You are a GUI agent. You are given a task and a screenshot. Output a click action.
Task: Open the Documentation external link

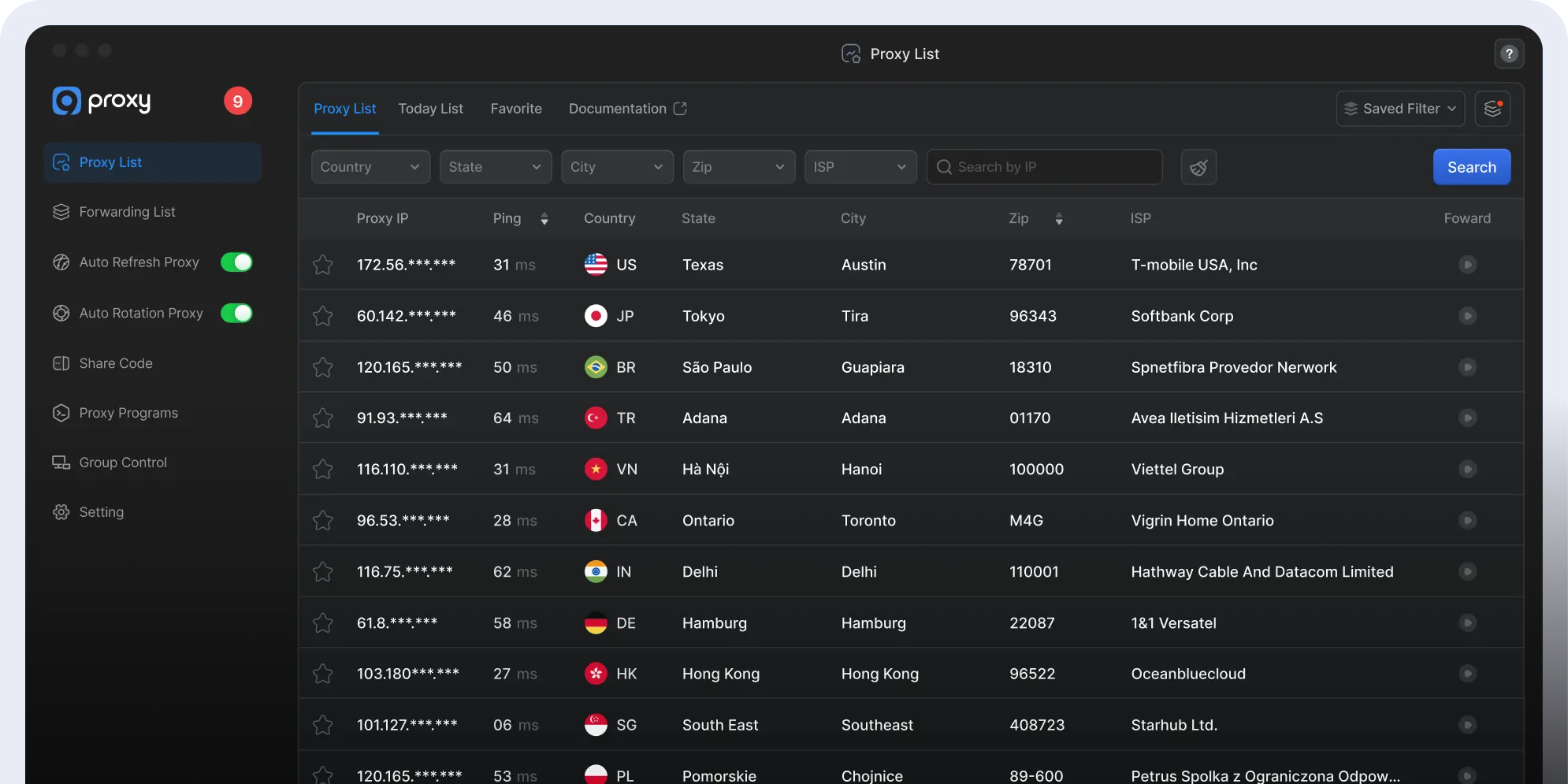coord(627,109)
